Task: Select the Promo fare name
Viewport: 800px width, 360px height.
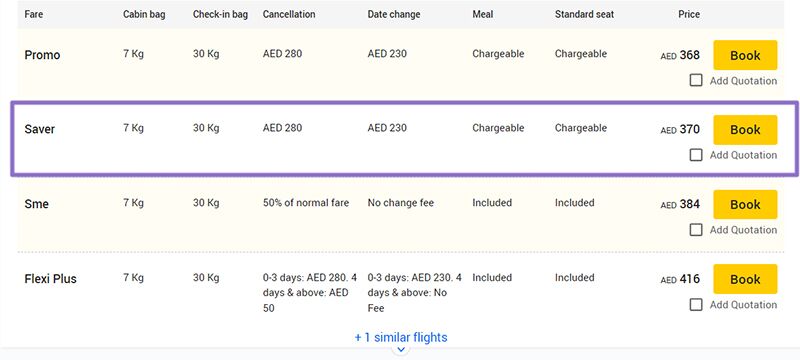Action: 42,55
